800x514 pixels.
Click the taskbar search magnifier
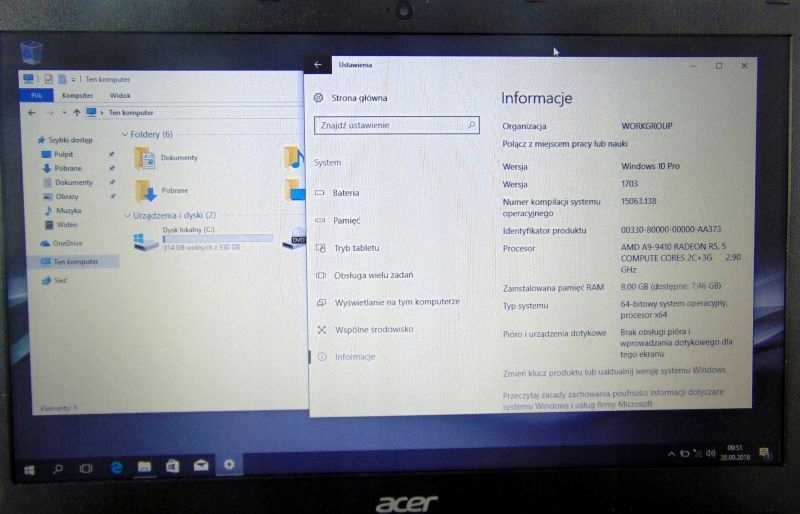[58, 469]
